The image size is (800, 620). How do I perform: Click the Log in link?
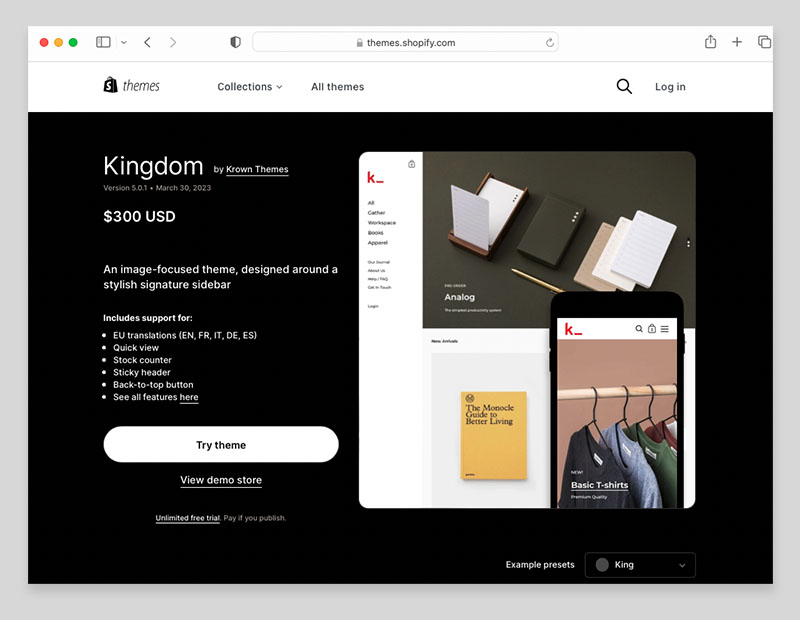670,87
